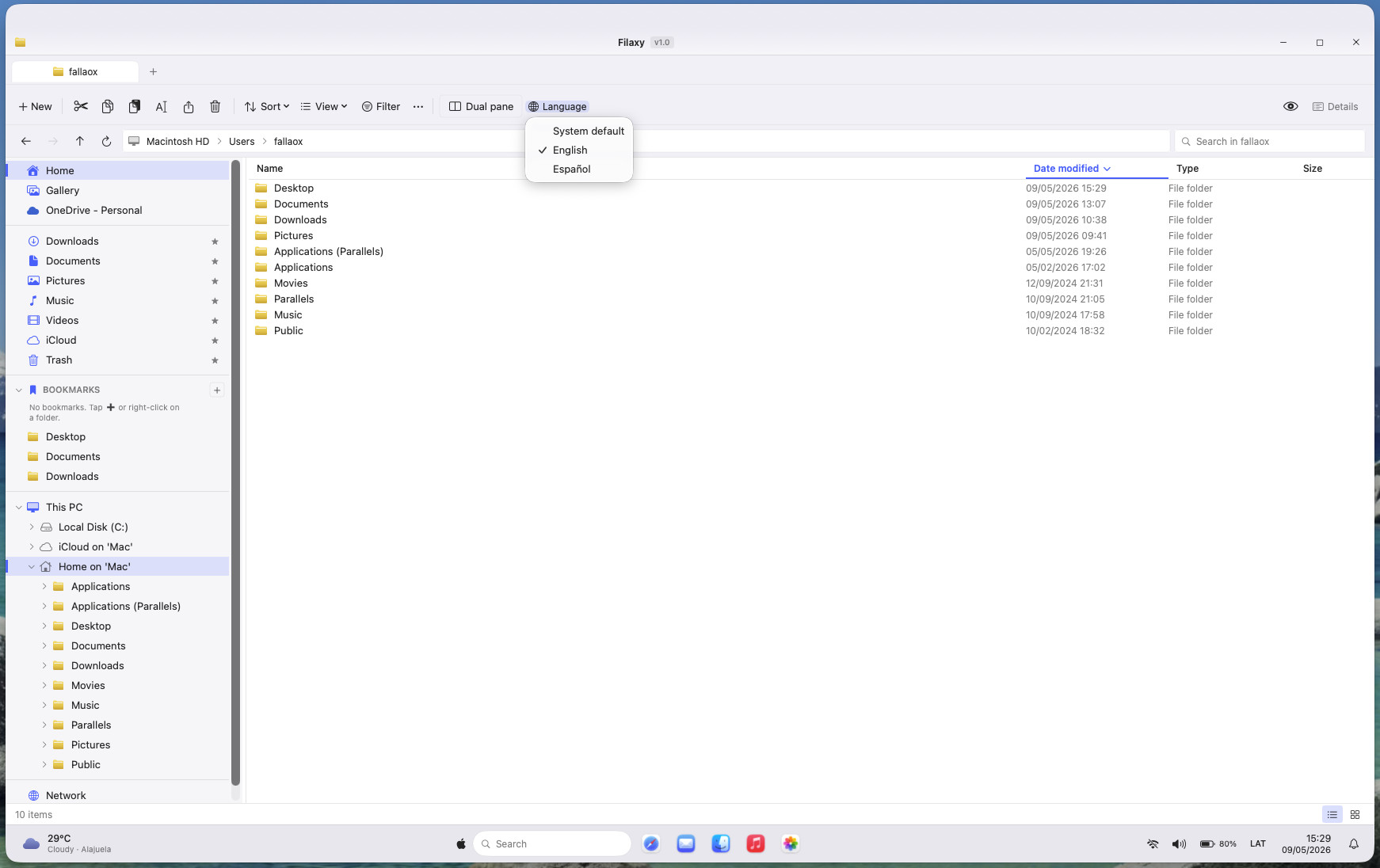Screen dimensions: 1380x868
Task: Unpin the Documents quick access star
Action: 215,261
